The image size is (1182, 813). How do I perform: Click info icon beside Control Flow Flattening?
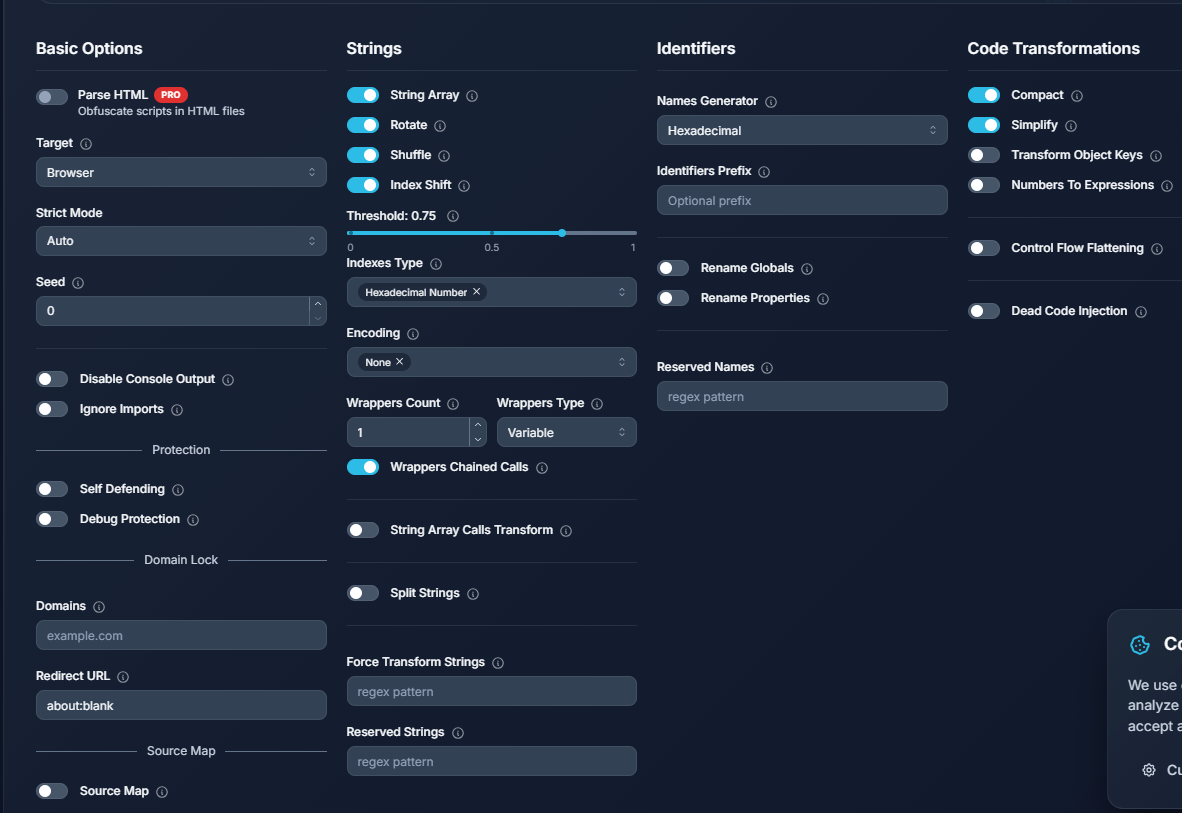pos(1157,249)
